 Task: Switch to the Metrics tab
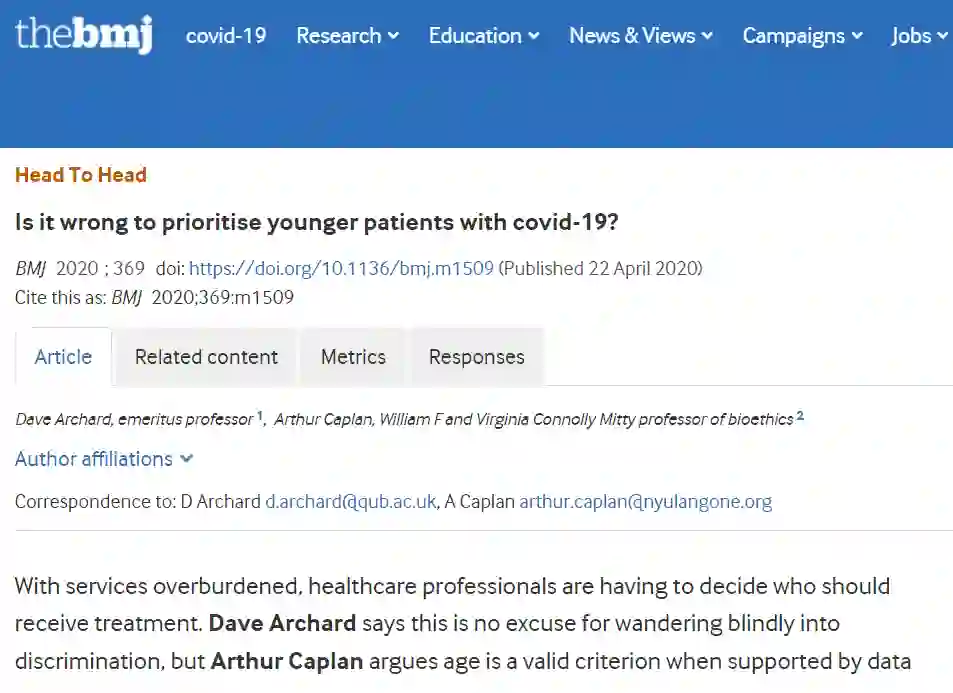tap(353, 357)
